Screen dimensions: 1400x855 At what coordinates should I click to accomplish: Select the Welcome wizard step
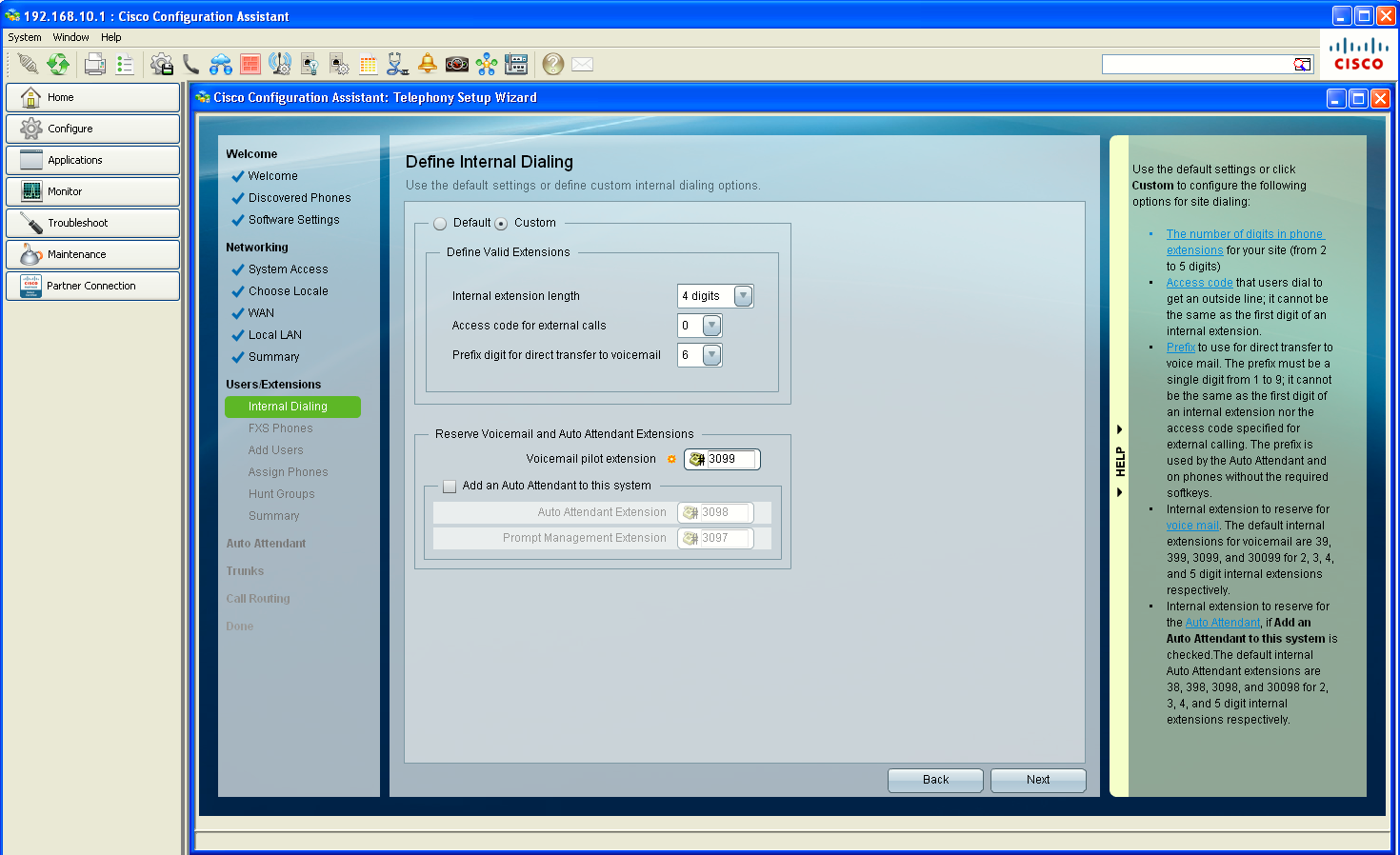click(272, 176)
